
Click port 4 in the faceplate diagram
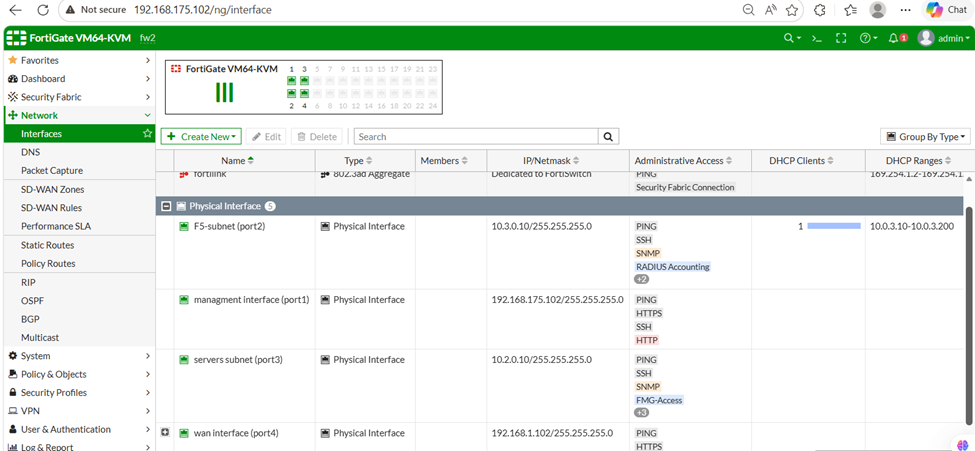[x=304, y=93]
